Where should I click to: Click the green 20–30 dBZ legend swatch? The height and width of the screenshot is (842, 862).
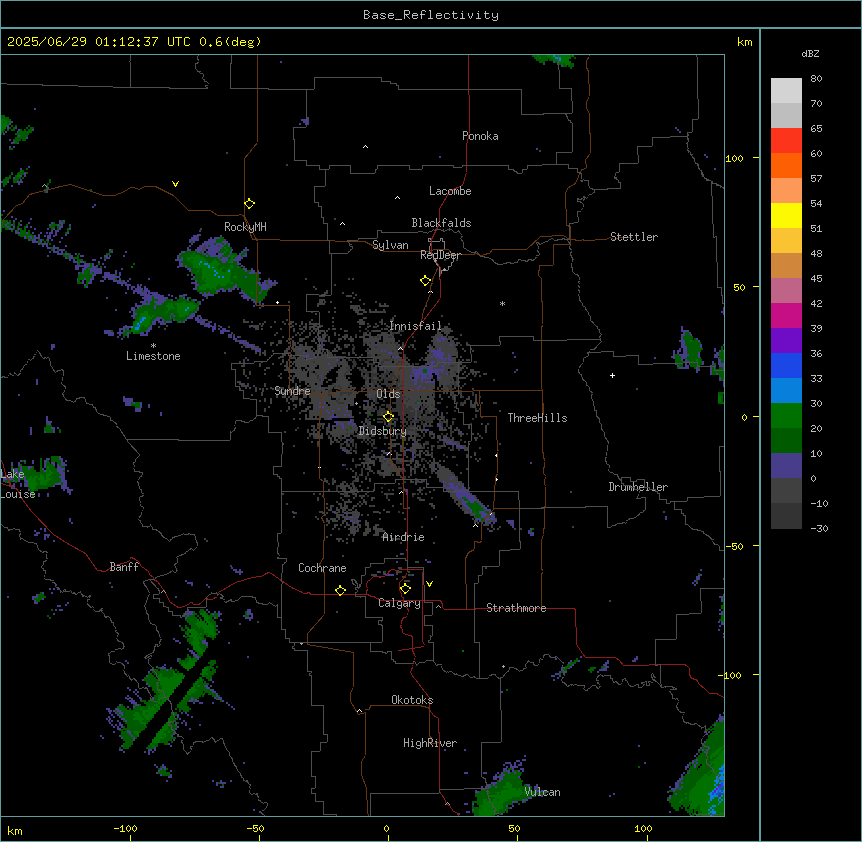tap(786, 416)
